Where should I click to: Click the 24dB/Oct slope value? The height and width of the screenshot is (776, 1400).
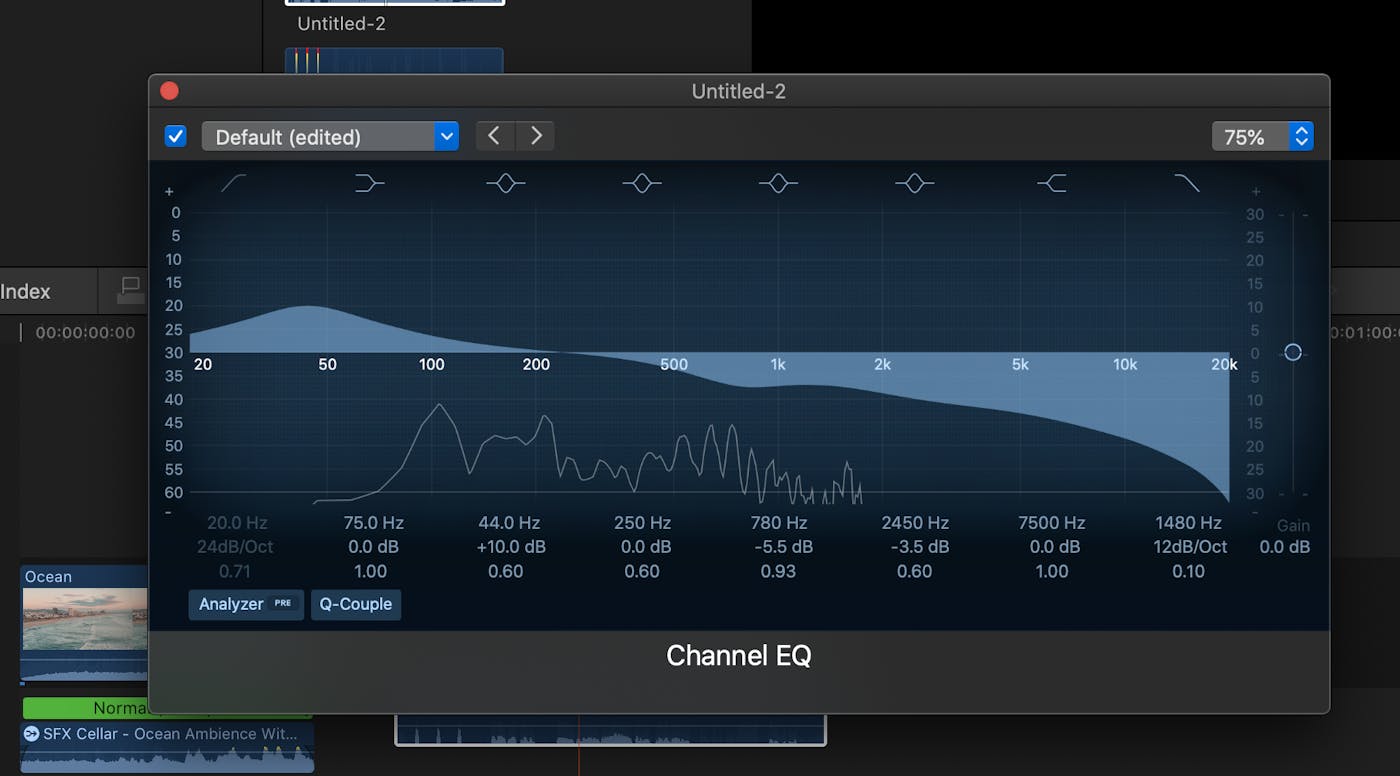pos(237,547)
